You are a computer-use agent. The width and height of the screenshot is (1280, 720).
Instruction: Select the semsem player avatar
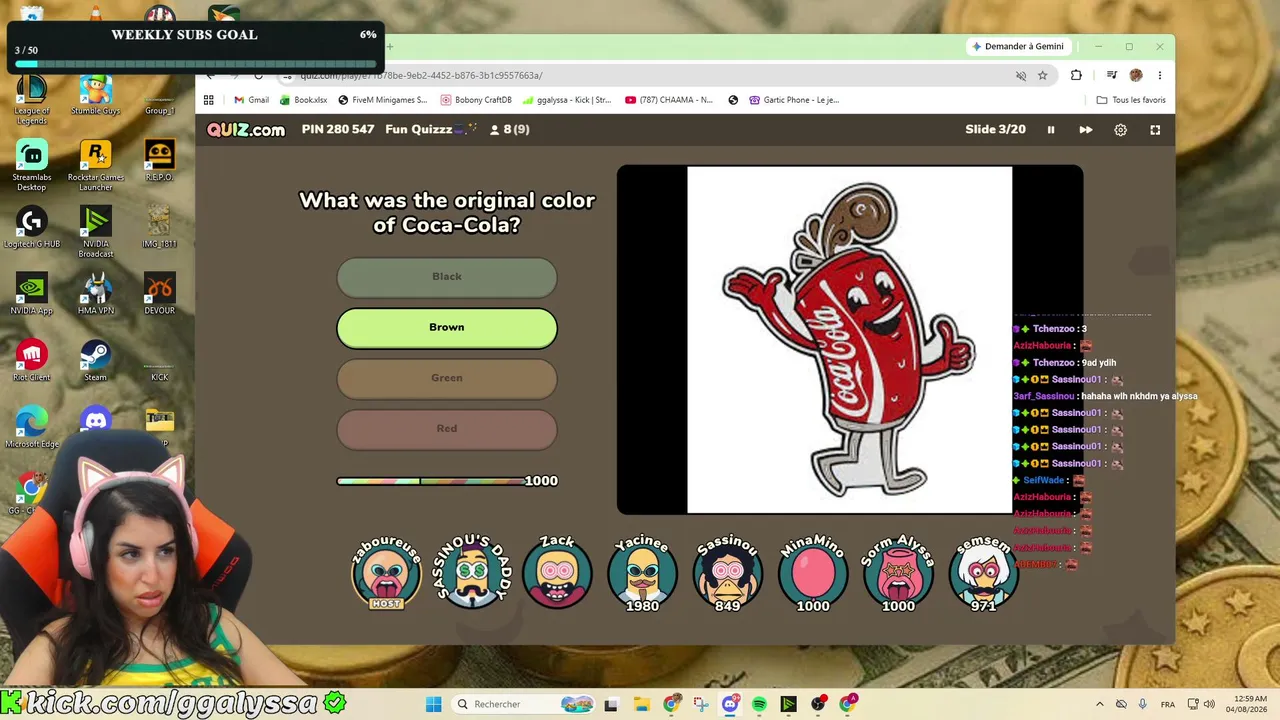[x=984, y=573]
